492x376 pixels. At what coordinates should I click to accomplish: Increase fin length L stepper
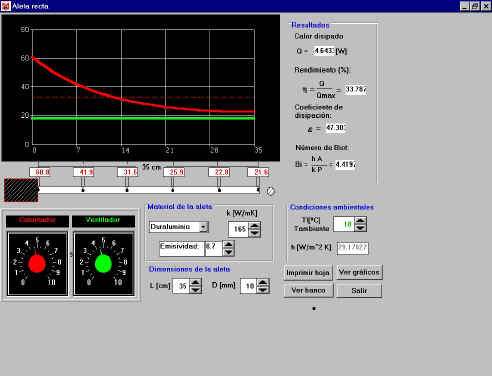(x=195, y=282)
